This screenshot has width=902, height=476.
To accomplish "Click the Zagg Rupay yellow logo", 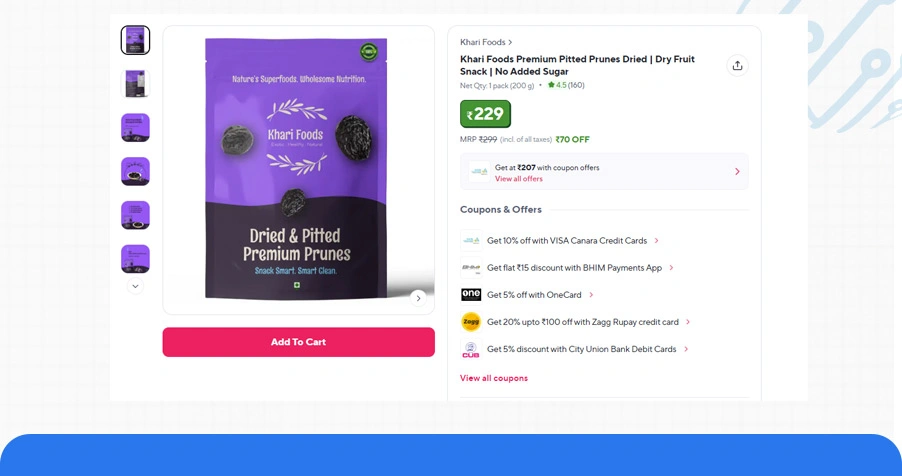I will pyautogui.click(x=471, y=322).
